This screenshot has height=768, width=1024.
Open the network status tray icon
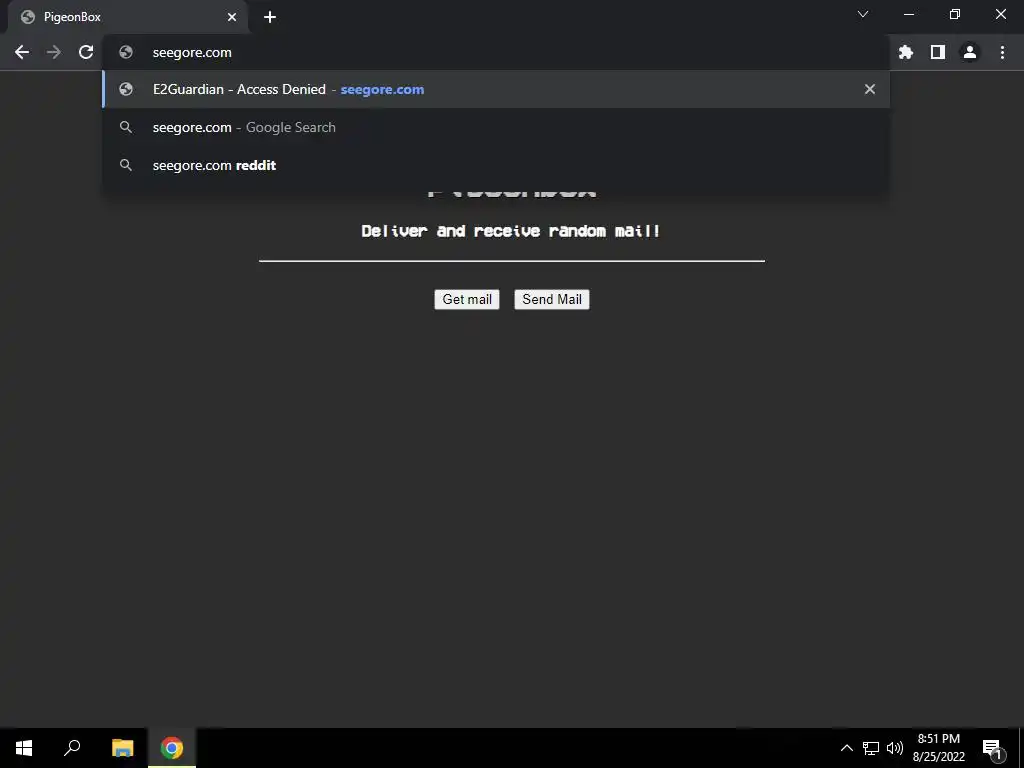[871, 748]
